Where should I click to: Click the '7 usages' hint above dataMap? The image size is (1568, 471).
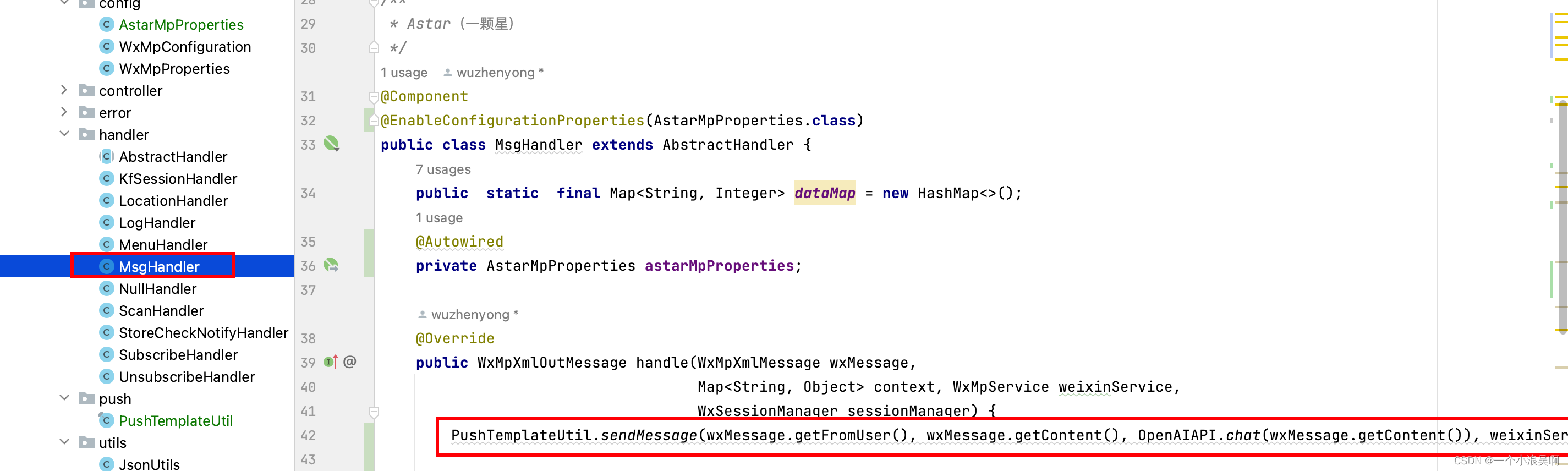[x=442, y=169]
